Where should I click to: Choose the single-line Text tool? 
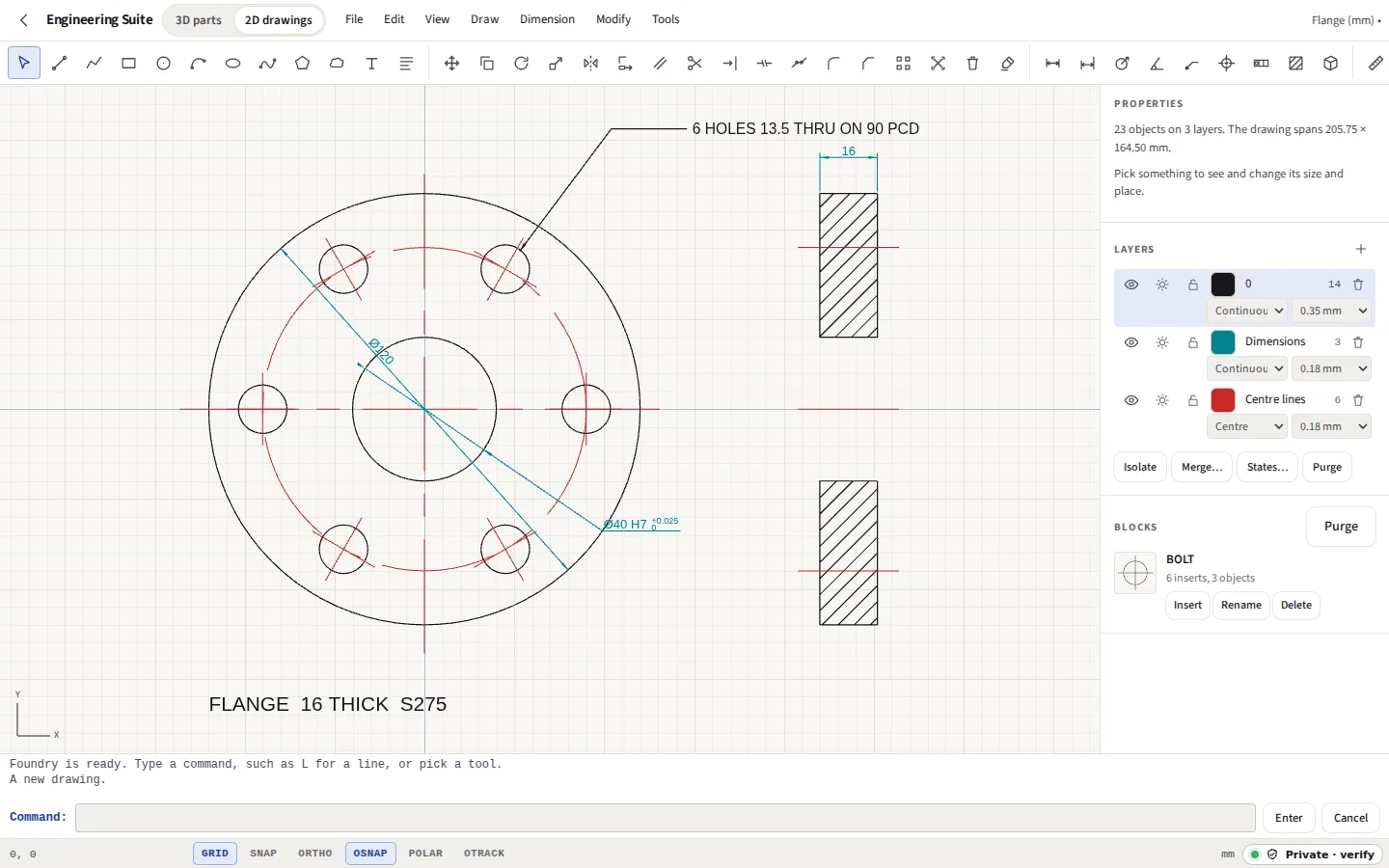pos(371,64)
